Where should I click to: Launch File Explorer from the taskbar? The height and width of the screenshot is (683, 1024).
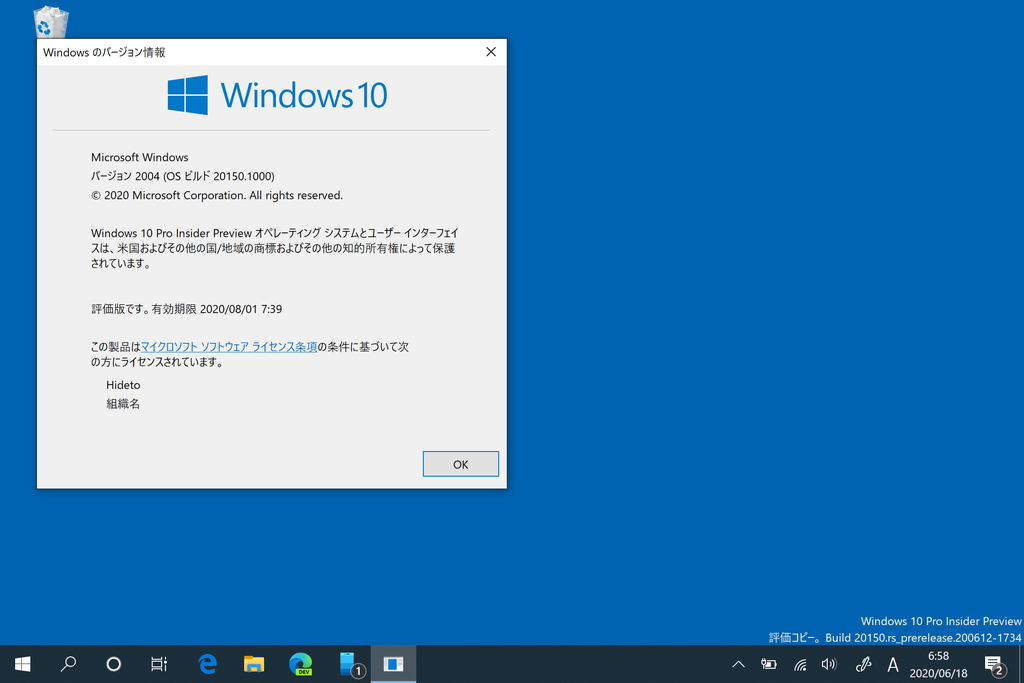[253, 664]
